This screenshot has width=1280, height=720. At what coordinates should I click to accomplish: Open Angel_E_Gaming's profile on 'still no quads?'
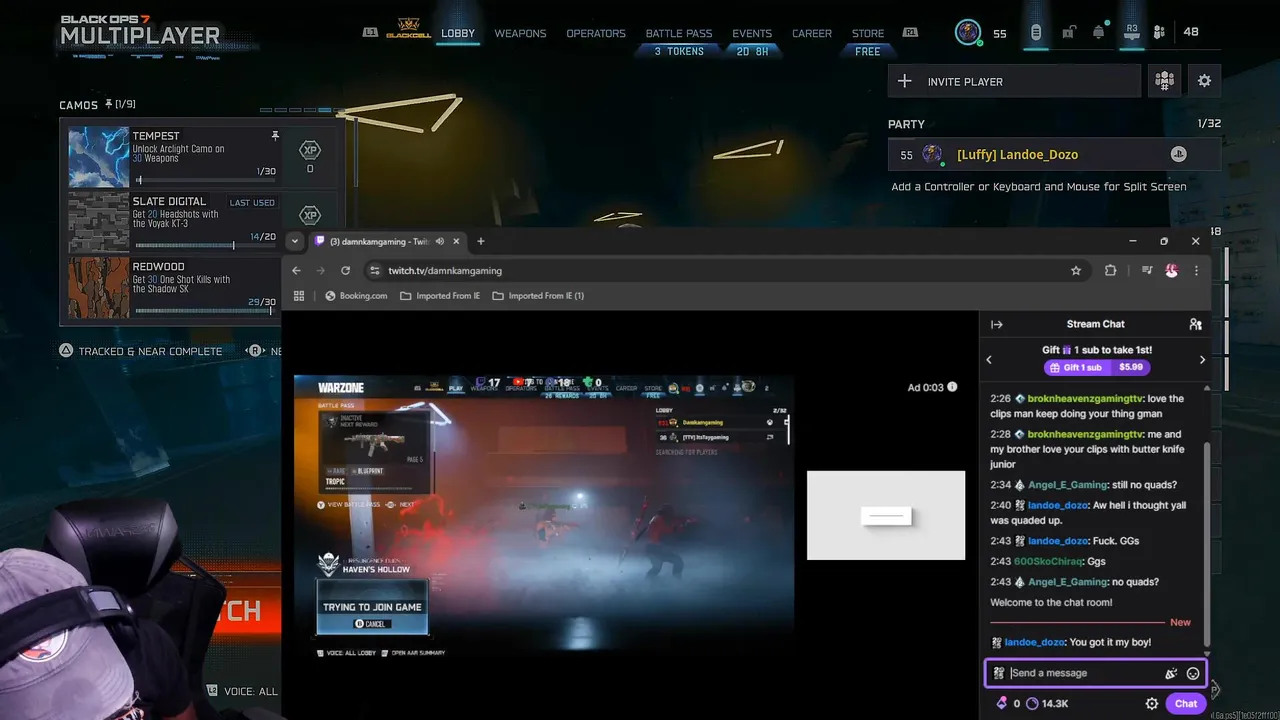[x=1068, y=485]
